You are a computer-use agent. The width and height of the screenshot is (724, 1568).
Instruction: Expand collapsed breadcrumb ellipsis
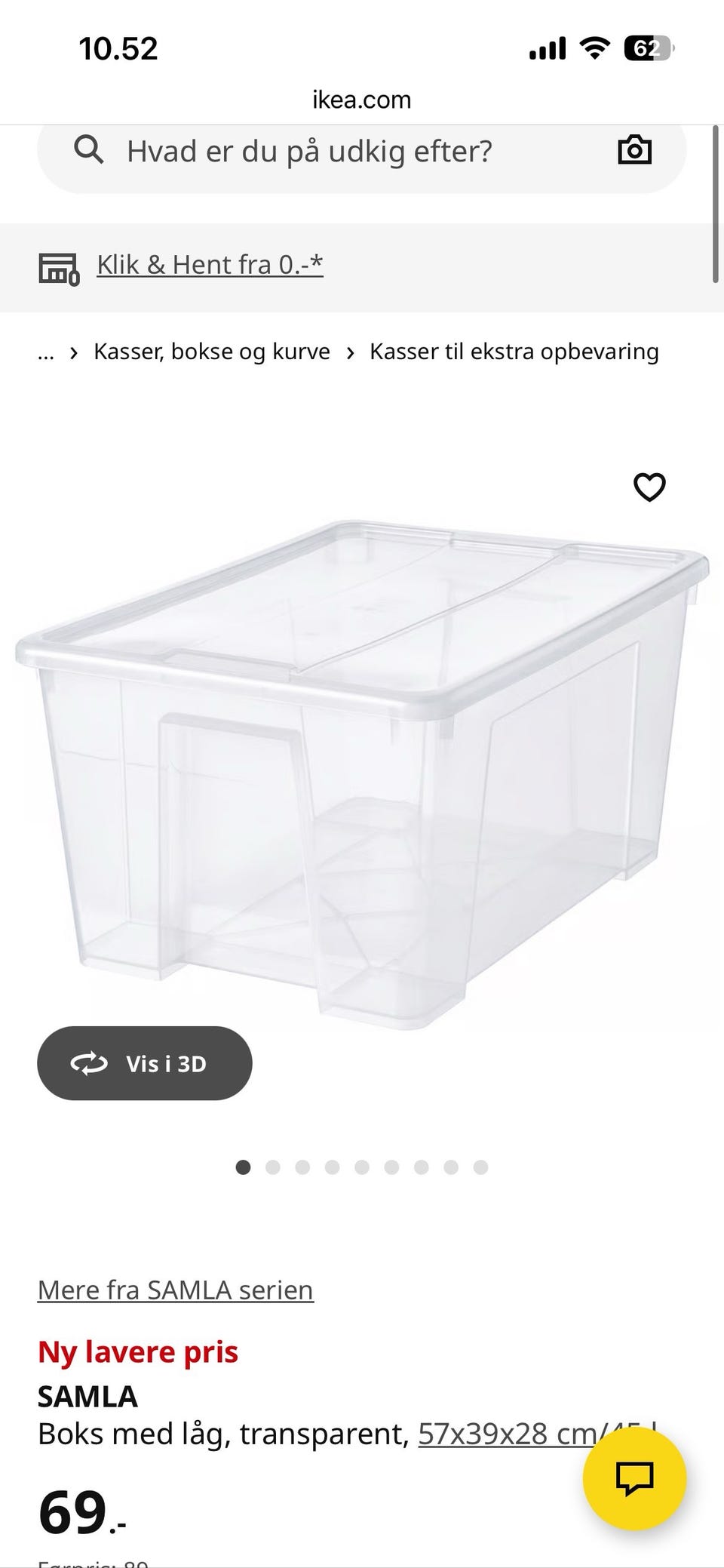coord(46,352)
